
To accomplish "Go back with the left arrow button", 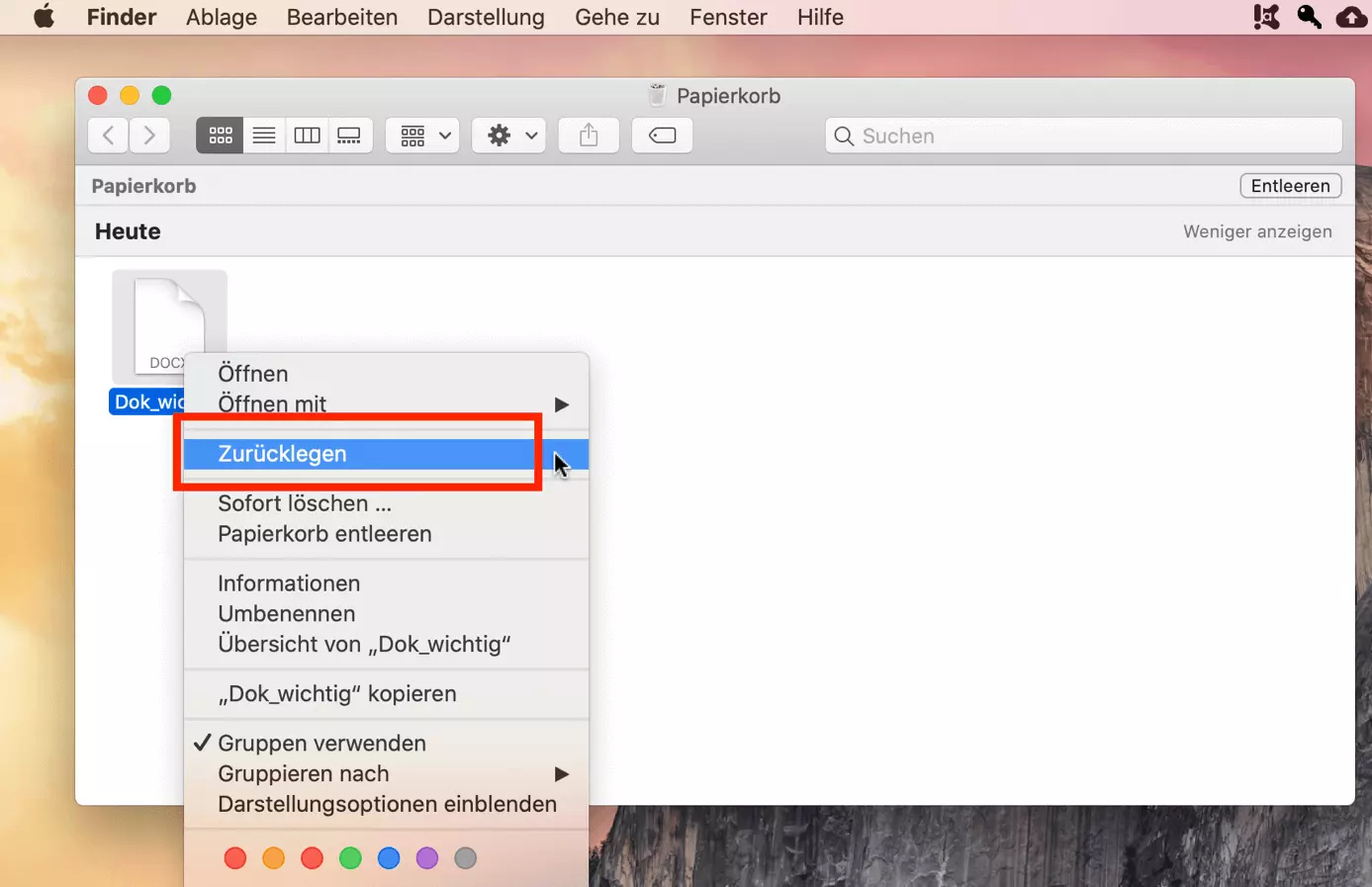I will tap(109, 135).
